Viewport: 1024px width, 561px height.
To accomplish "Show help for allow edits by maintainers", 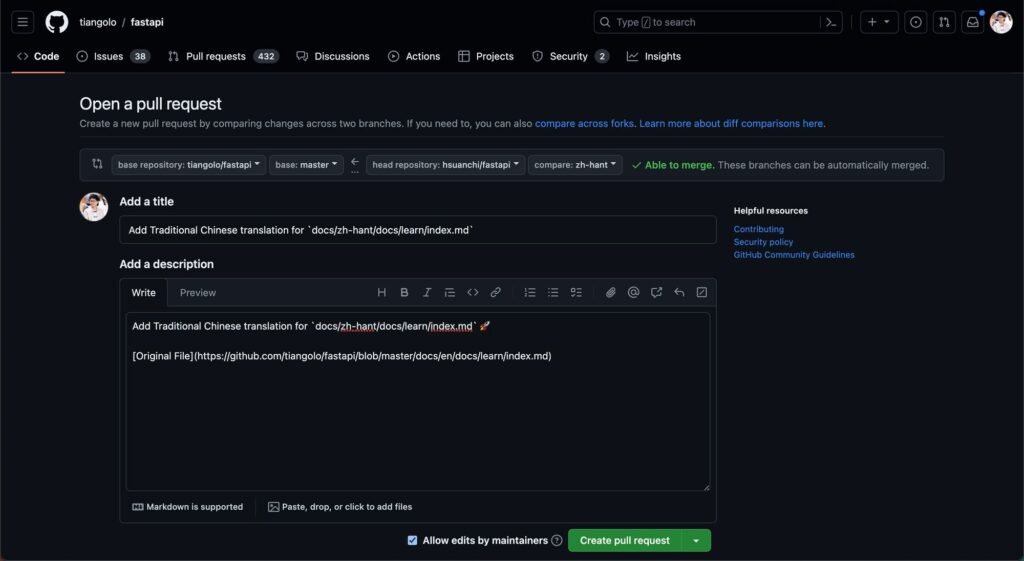I will (556, 540).
